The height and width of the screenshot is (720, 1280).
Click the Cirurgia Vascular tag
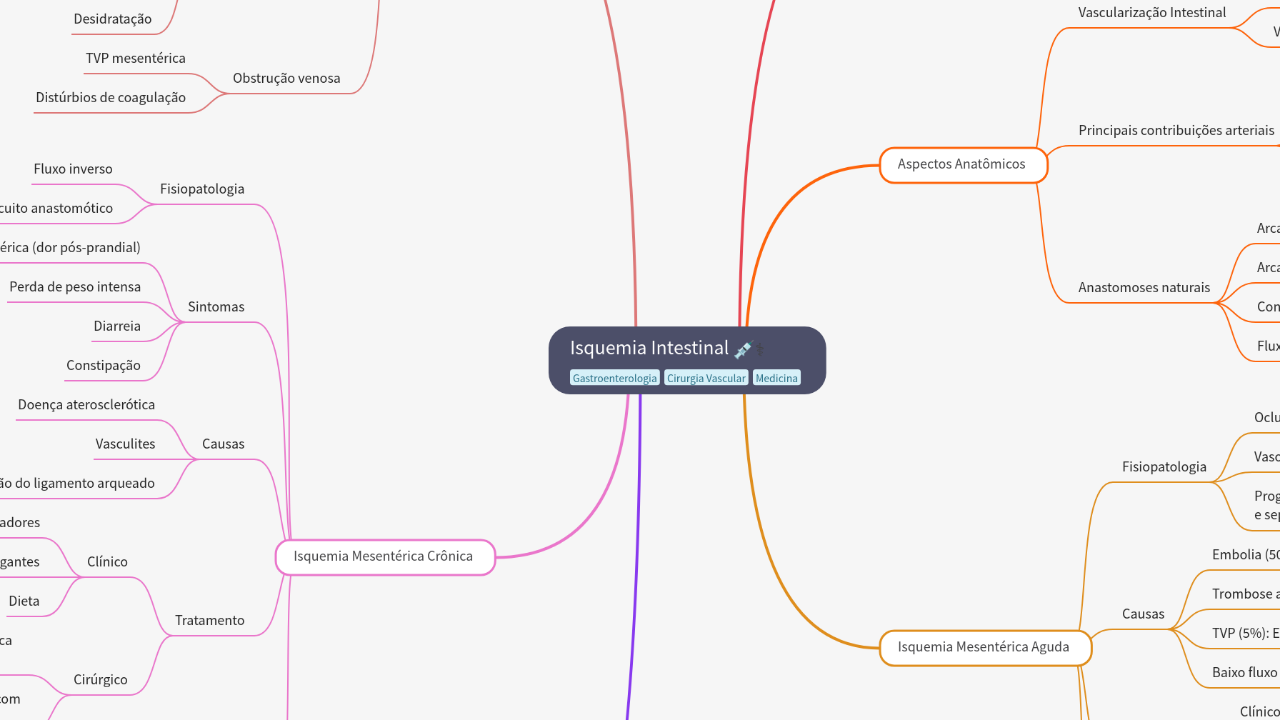pyautogui.click(x=706, y=378)
